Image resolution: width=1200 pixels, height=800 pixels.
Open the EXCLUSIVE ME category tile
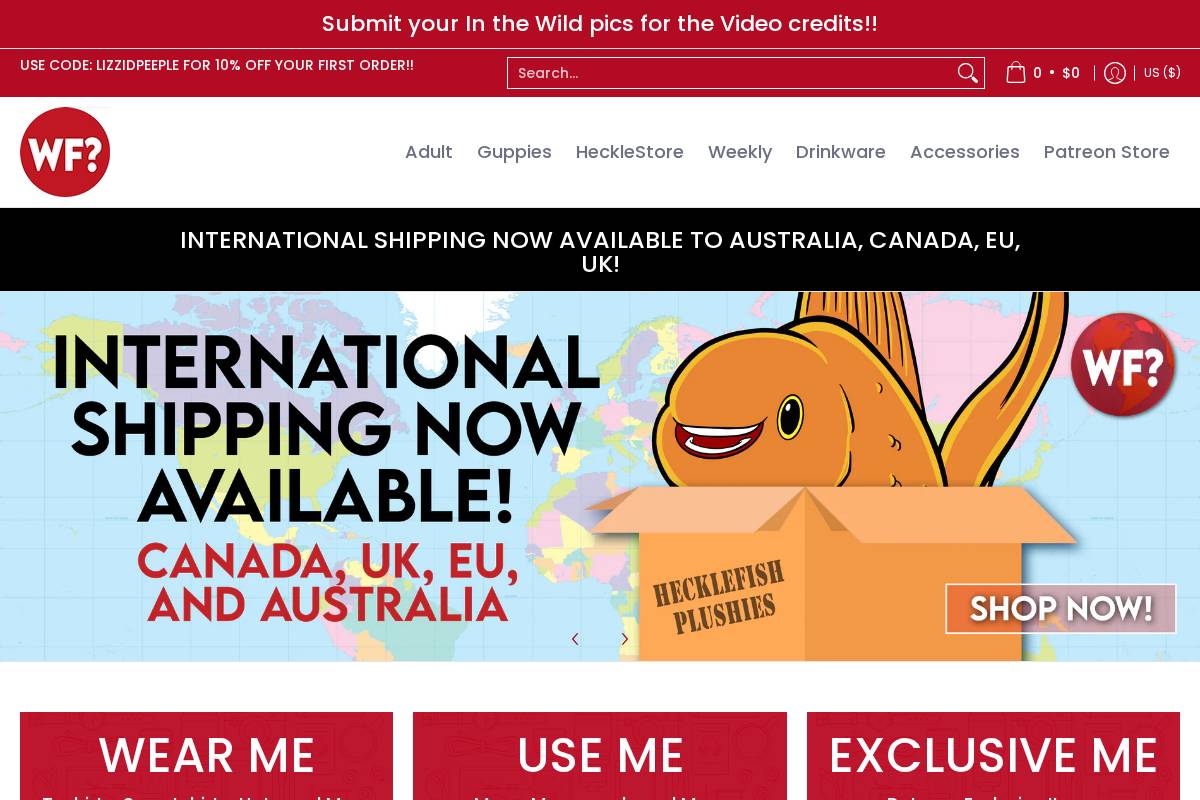coord(993,756)
